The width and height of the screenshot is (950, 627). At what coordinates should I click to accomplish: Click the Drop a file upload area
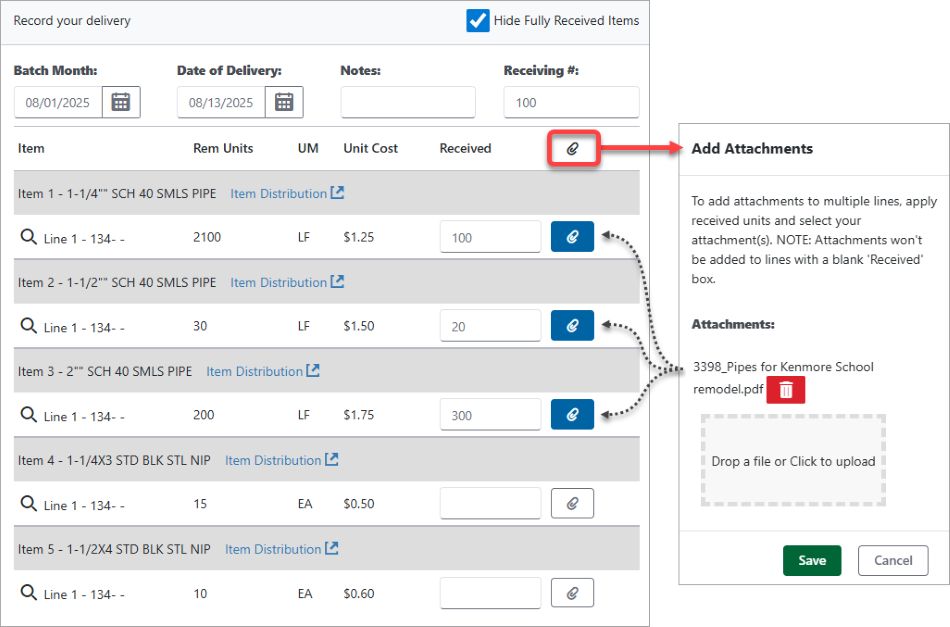[x=793, y=461]
